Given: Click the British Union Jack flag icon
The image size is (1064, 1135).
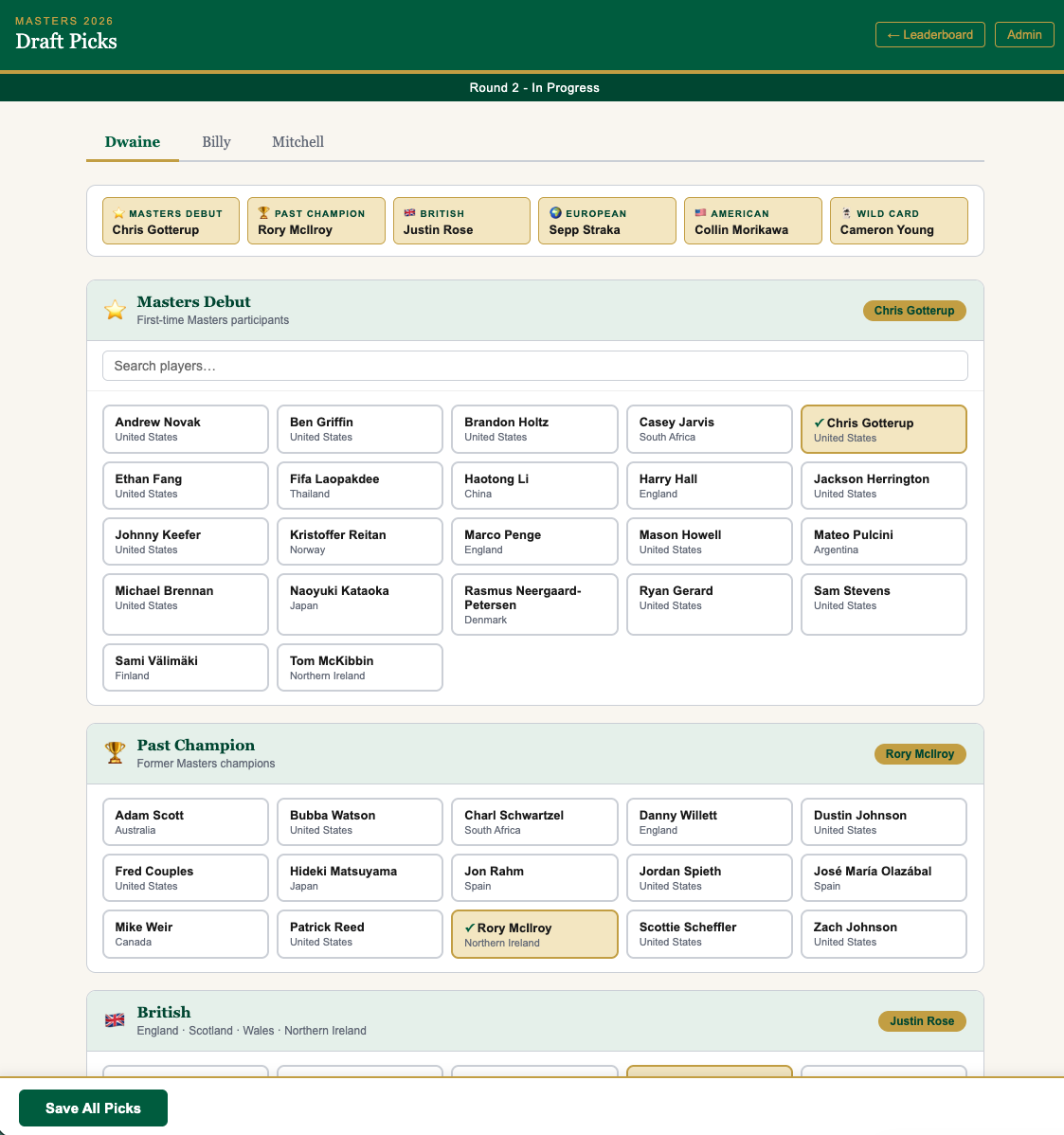Looking at the screenshot, I should [x=409, y=213].
